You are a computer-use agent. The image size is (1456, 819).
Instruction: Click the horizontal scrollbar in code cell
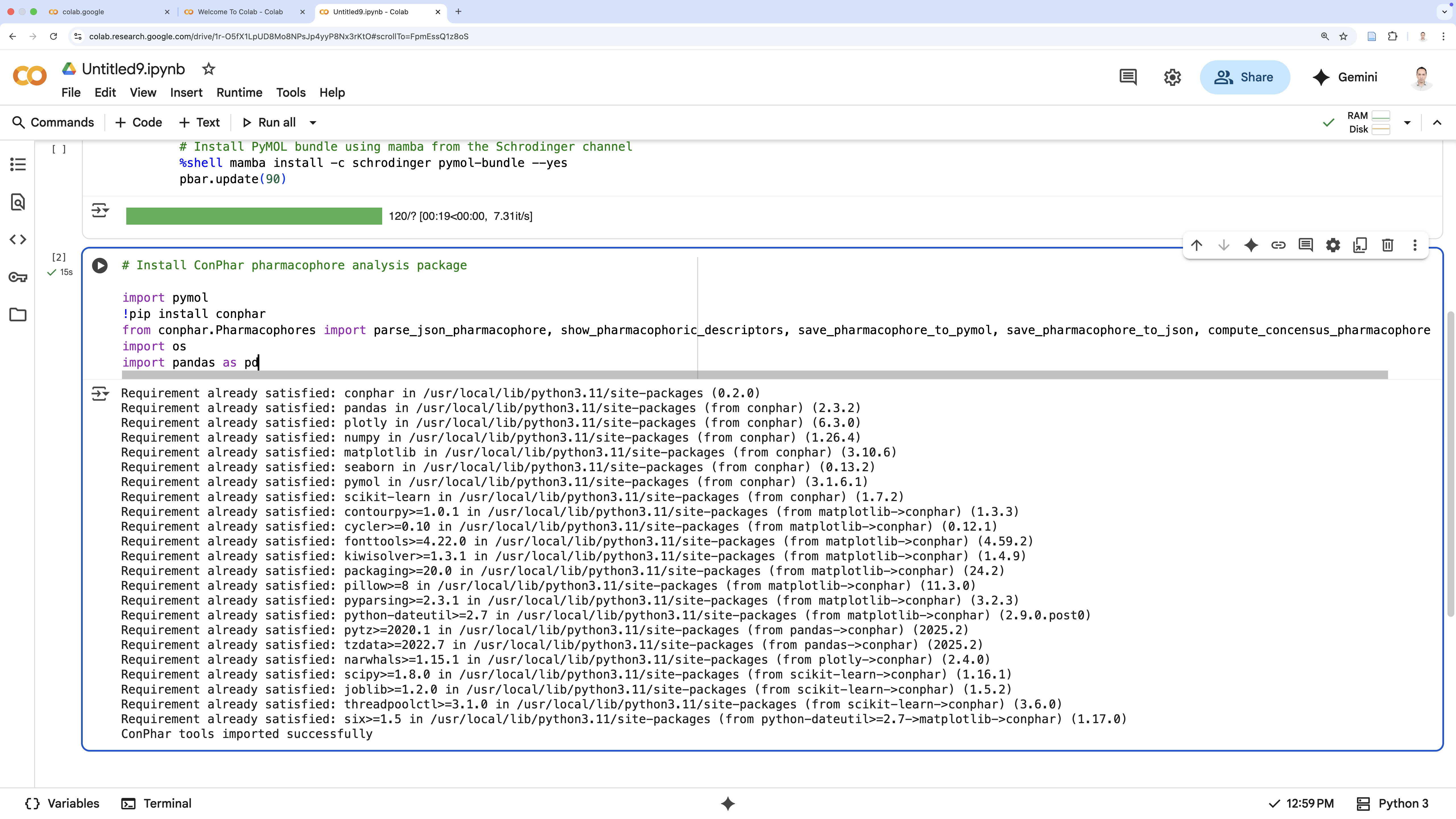(x=754, y=375)
